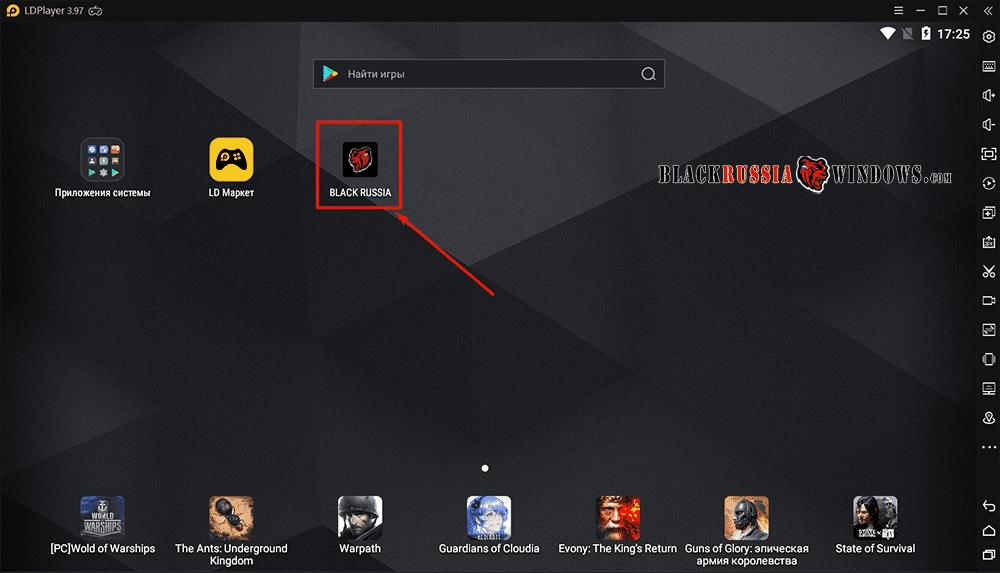Open LDPlayer settings gear
The width and height of the screenshot is (1000, 573).
click(989, 37)
